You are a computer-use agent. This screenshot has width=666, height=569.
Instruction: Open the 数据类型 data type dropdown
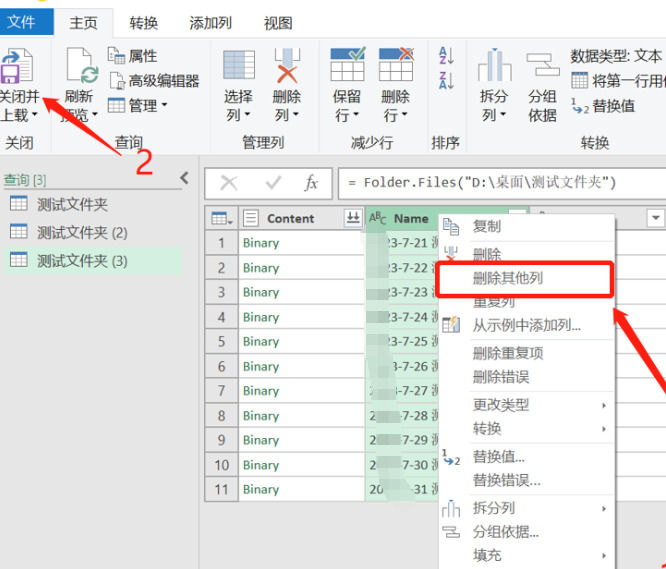(x=616, y=57)
